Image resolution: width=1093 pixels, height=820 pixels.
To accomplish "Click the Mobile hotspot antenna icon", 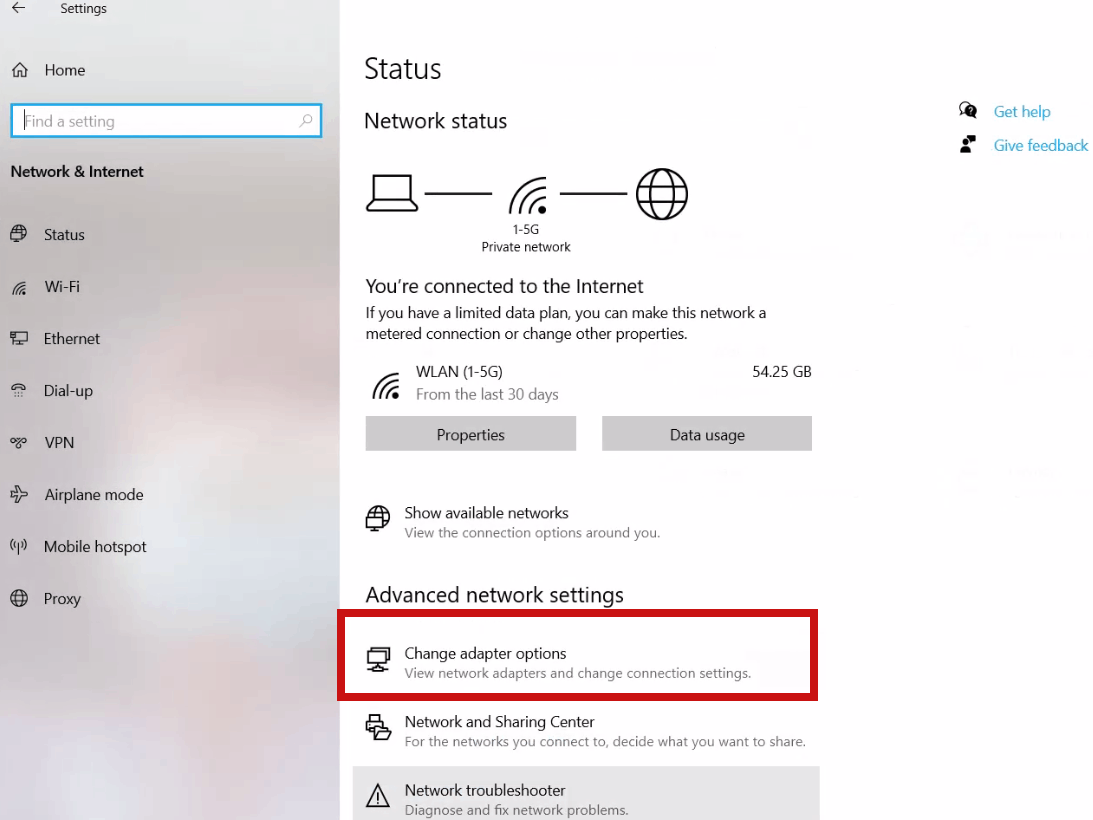I will tap(19, 546).
